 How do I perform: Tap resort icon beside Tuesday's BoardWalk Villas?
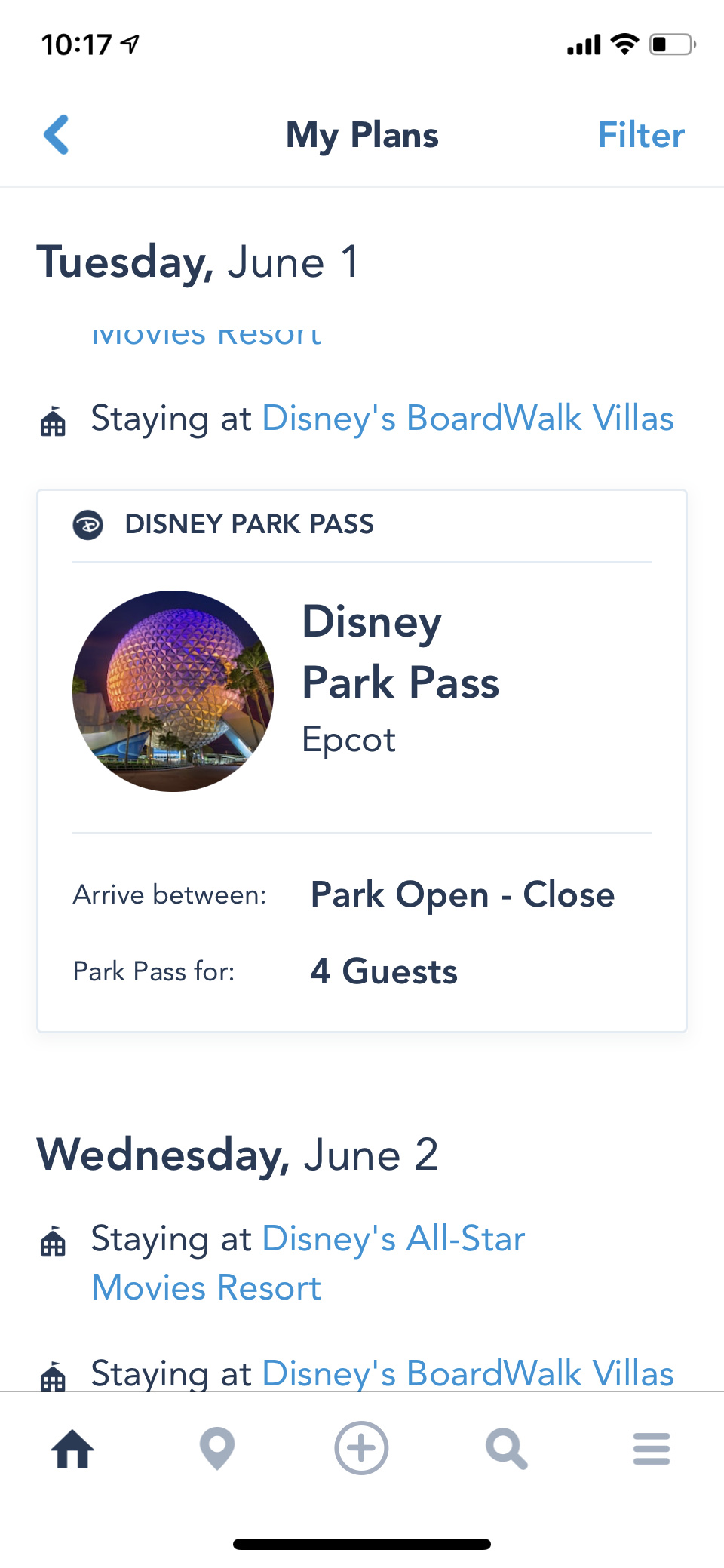pyautogui.click(x=53, y=422)
